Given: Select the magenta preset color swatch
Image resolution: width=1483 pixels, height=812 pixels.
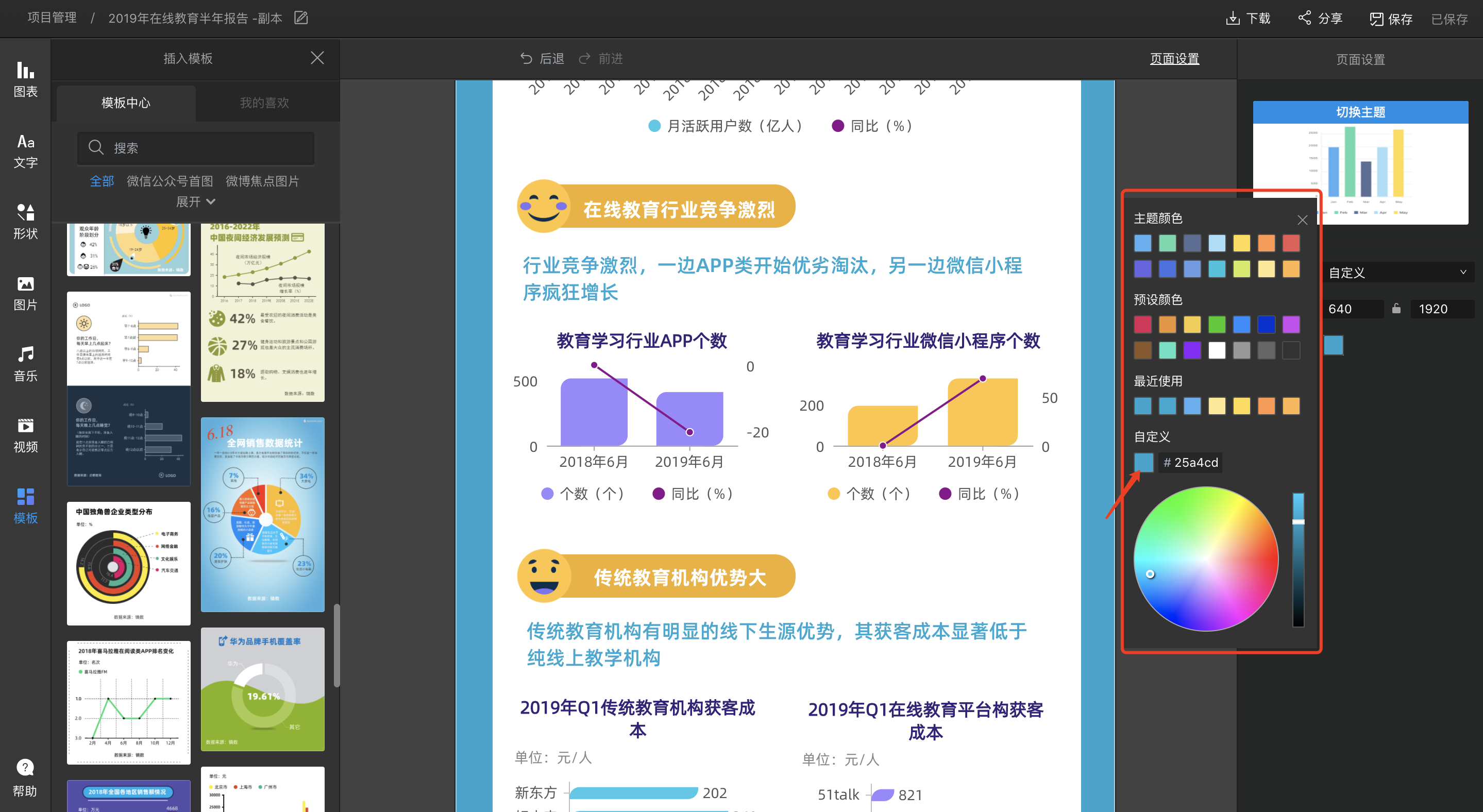Looking at the screenshot, I should (1291, 325).
